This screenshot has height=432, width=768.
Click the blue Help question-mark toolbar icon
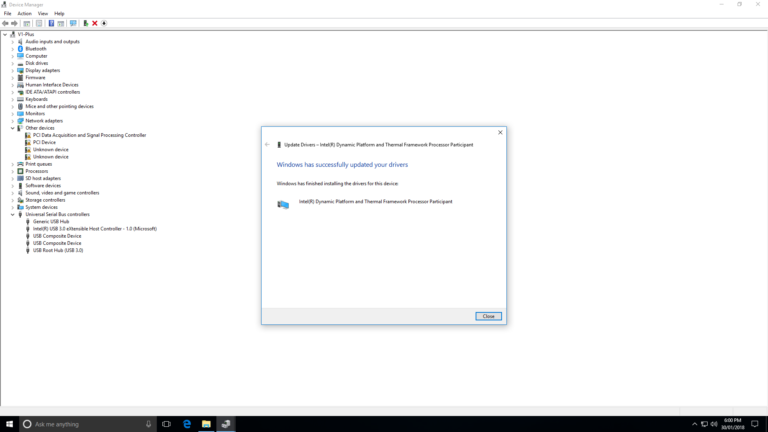point(51,23)
